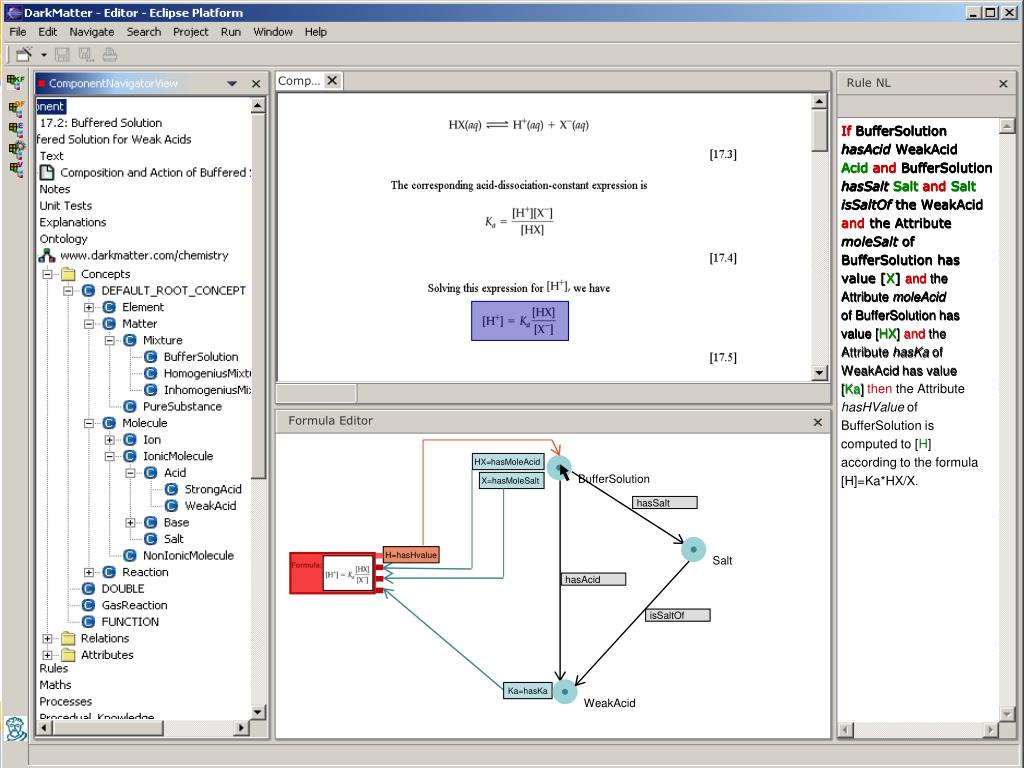Open the Help menu

pyautogui.click(x=315, y=31)
